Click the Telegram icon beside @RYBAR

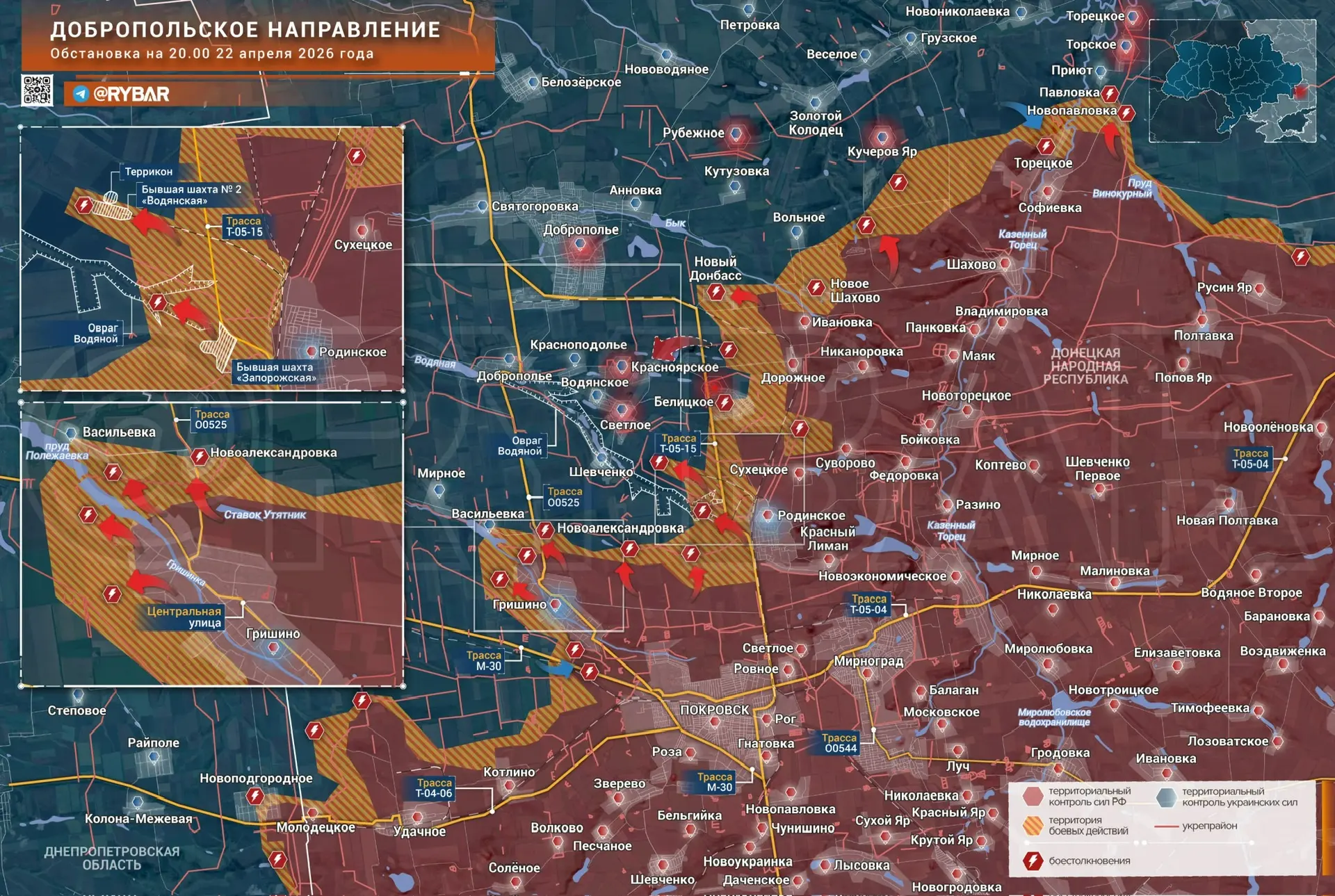(81, 94)
